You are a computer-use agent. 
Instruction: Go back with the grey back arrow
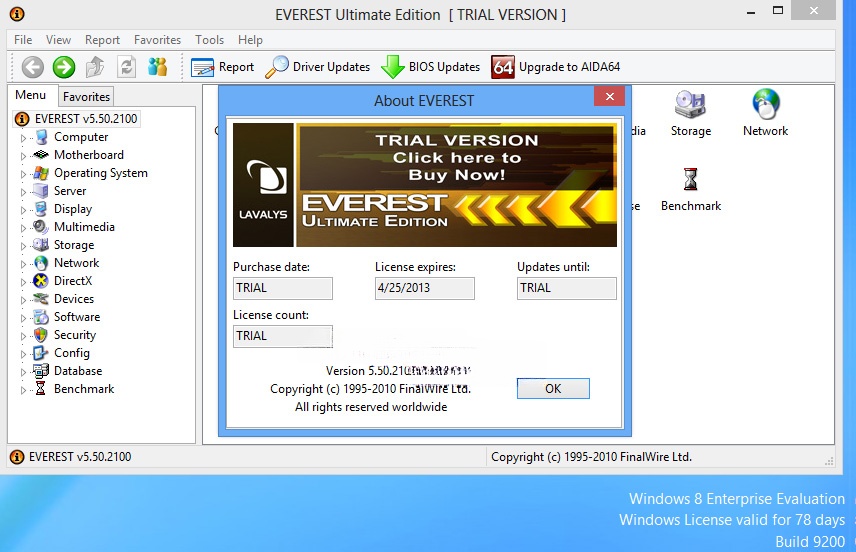point(33,67)
